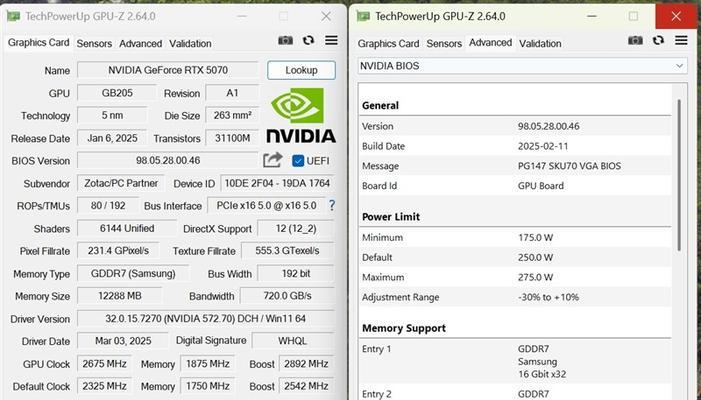This screenshot has width=701, height=400.
Task: Click GPU-Z app icon in right window title bar
Action: pyautogui.click(x=363, y=17)
